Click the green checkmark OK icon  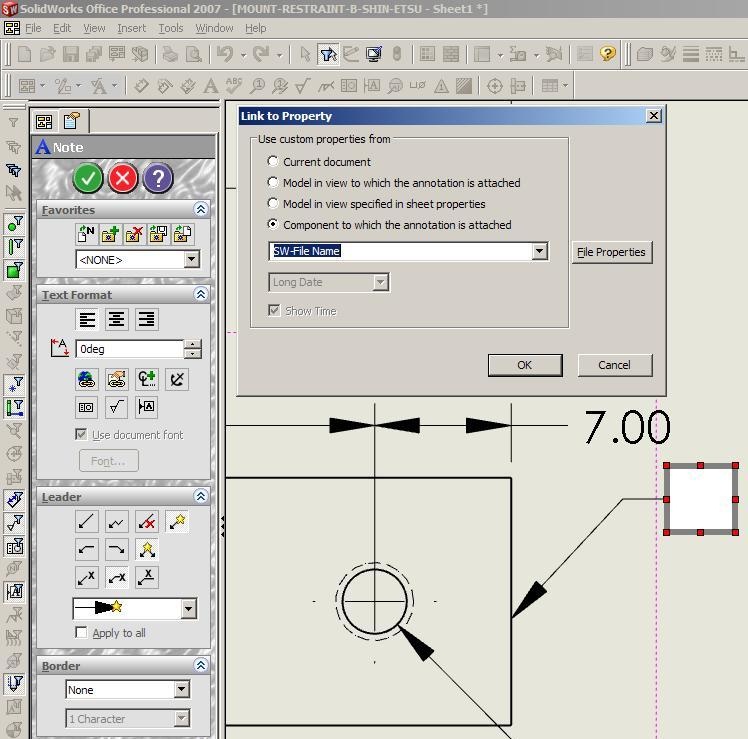(x=88, y=178)
